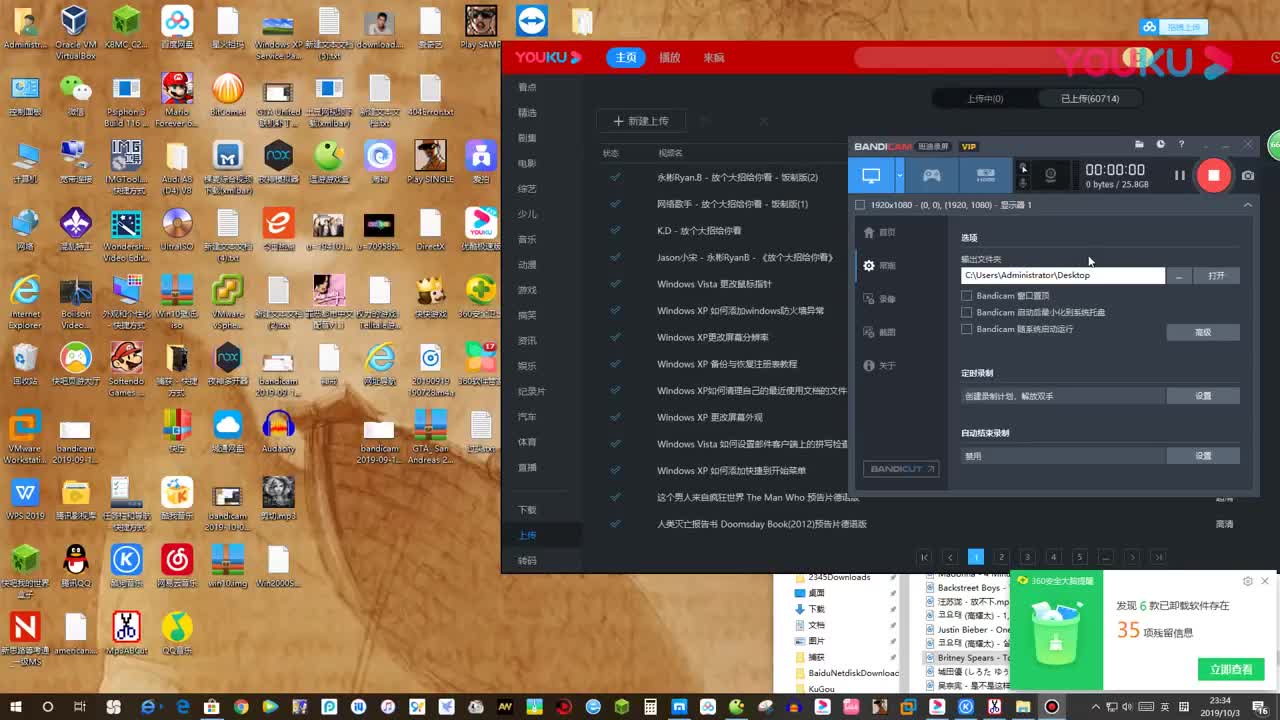The image size is (1280, 720).
Task: Select Youku 播放 top tab
Action: pyautogui.click(x=670, y=58)
